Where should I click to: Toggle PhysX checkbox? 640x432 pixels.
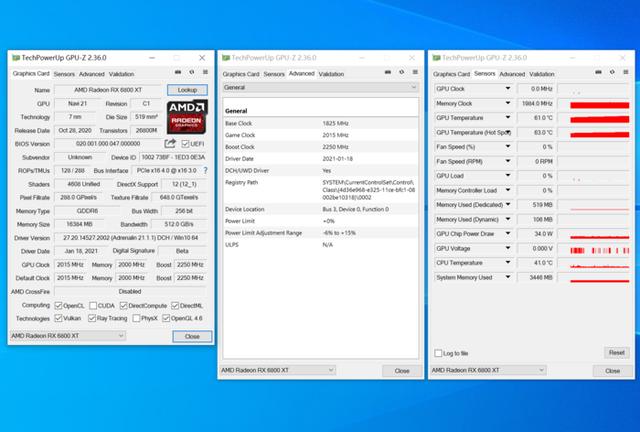136,318
